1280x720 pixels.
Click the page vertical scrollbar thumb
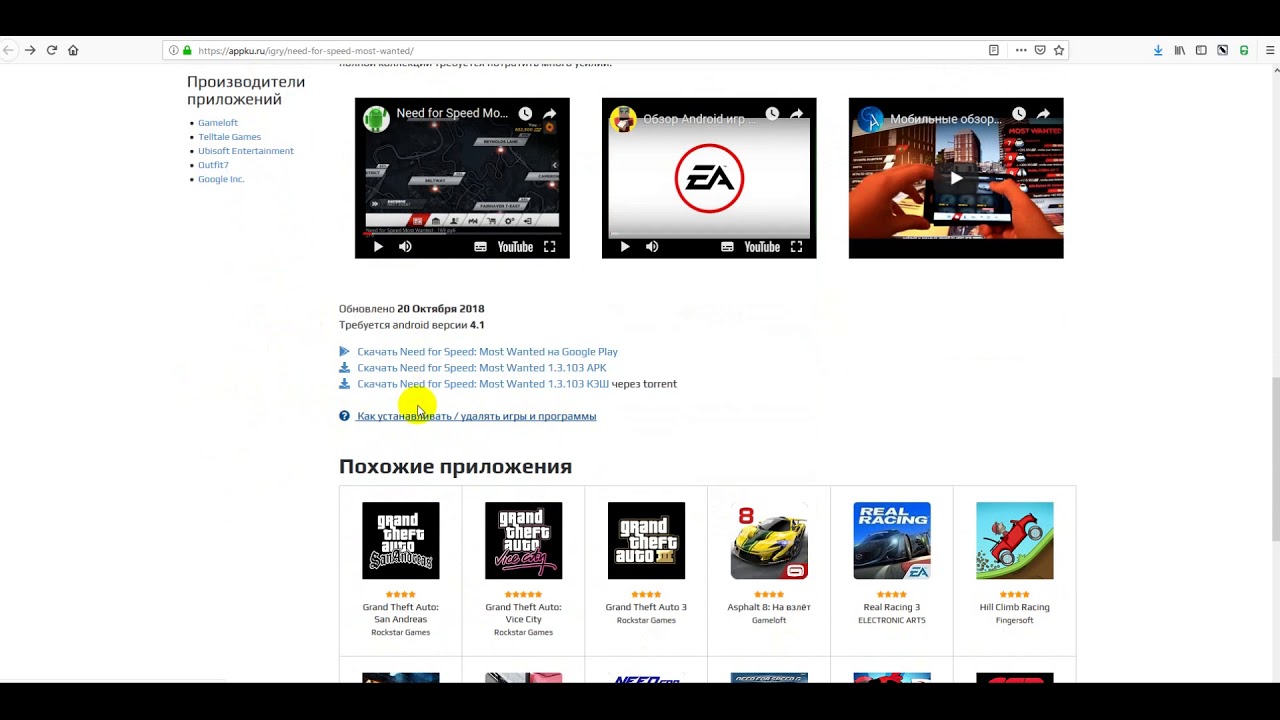point(1276,460)
